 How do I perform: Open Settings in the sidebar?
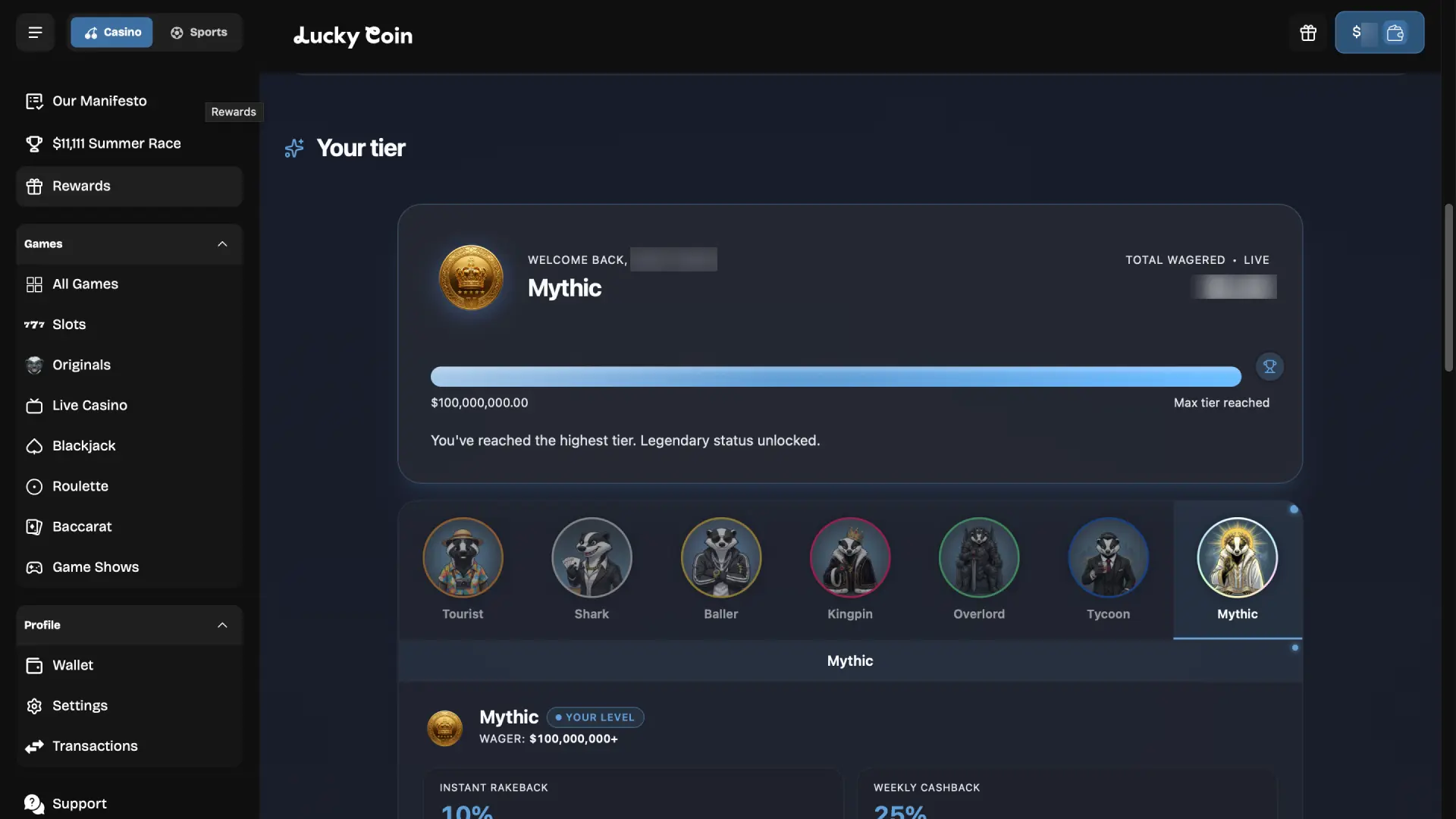pyautogui.click(x=129, y=706)
